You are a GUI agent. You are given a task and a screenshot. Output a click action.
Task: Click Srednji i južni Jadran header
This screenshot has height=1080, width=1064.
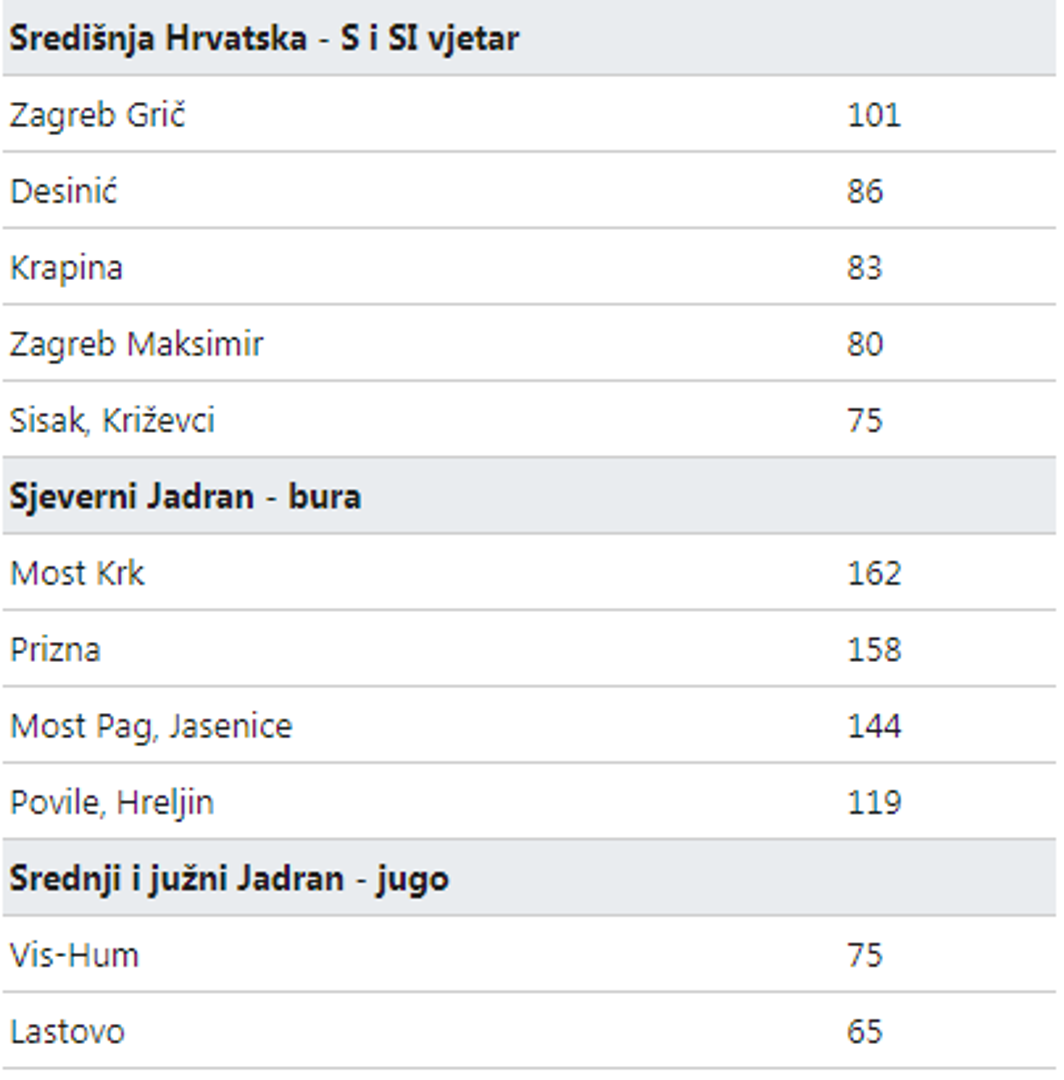point(229,879)
